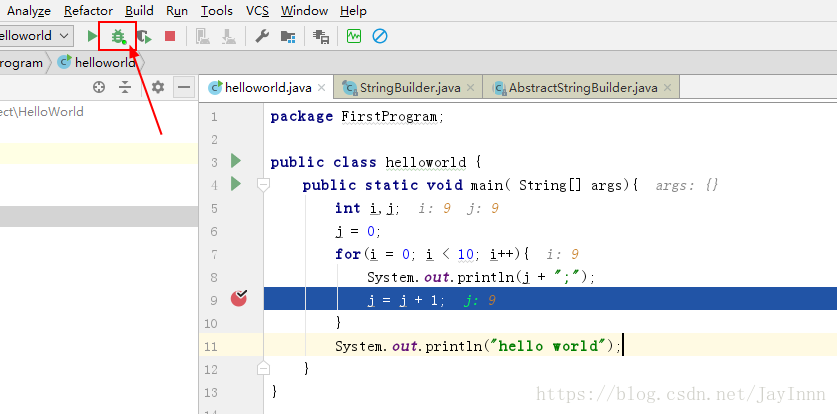
Task: Click the fold end marker on line 12
Action: pos(263,369)
